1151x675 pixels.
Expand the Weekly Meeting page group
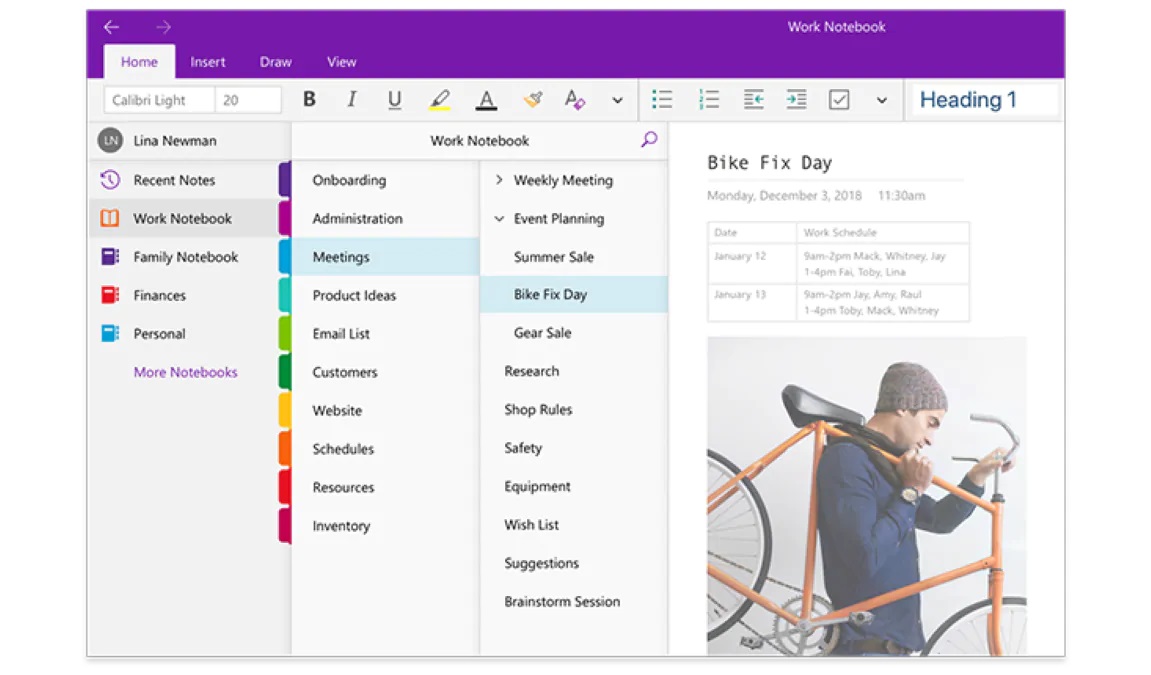pyautogui.click(x=499, y=180)
